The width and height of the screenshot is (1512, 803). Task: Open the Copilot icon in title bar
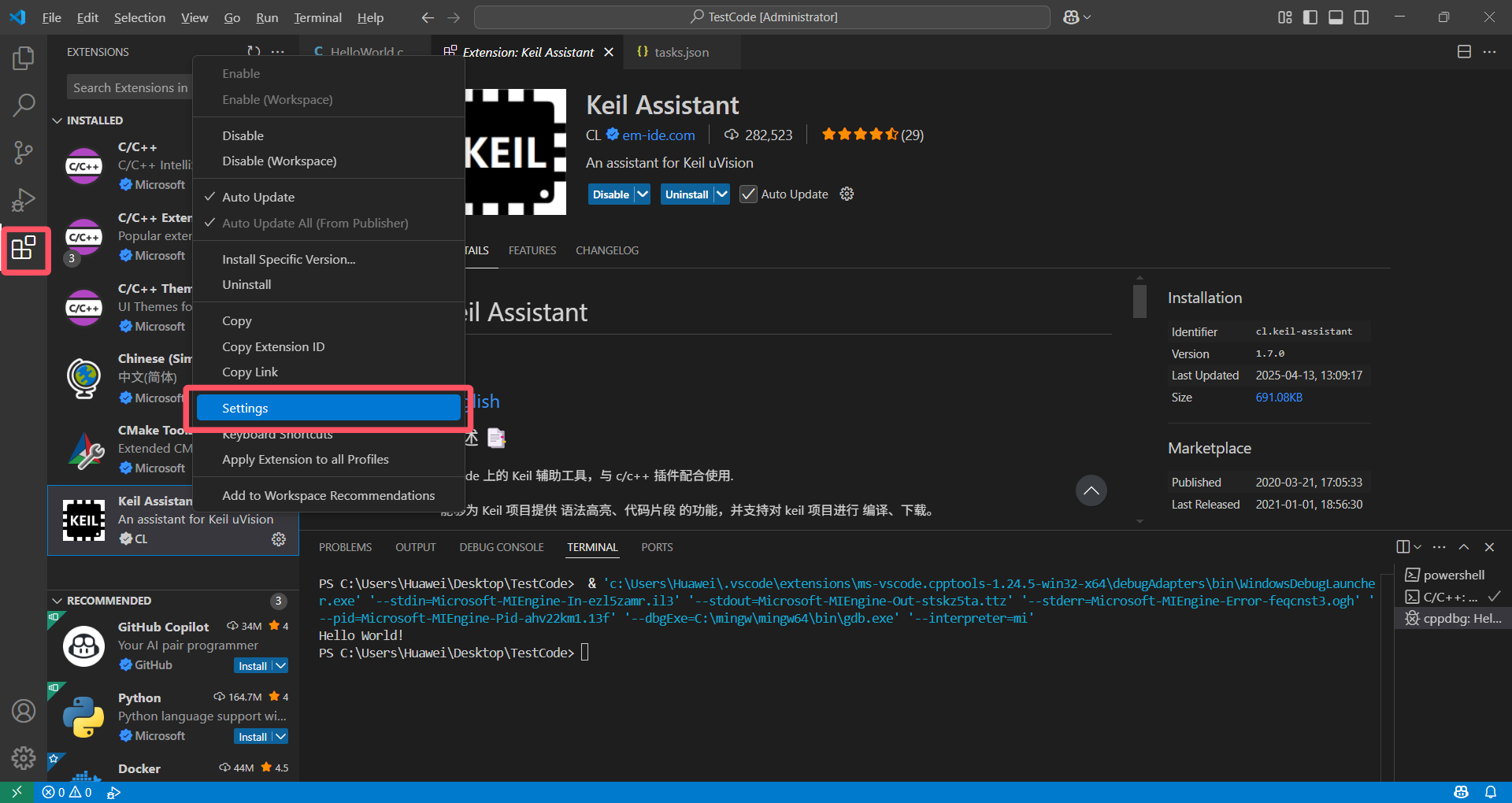(1071, 17)
